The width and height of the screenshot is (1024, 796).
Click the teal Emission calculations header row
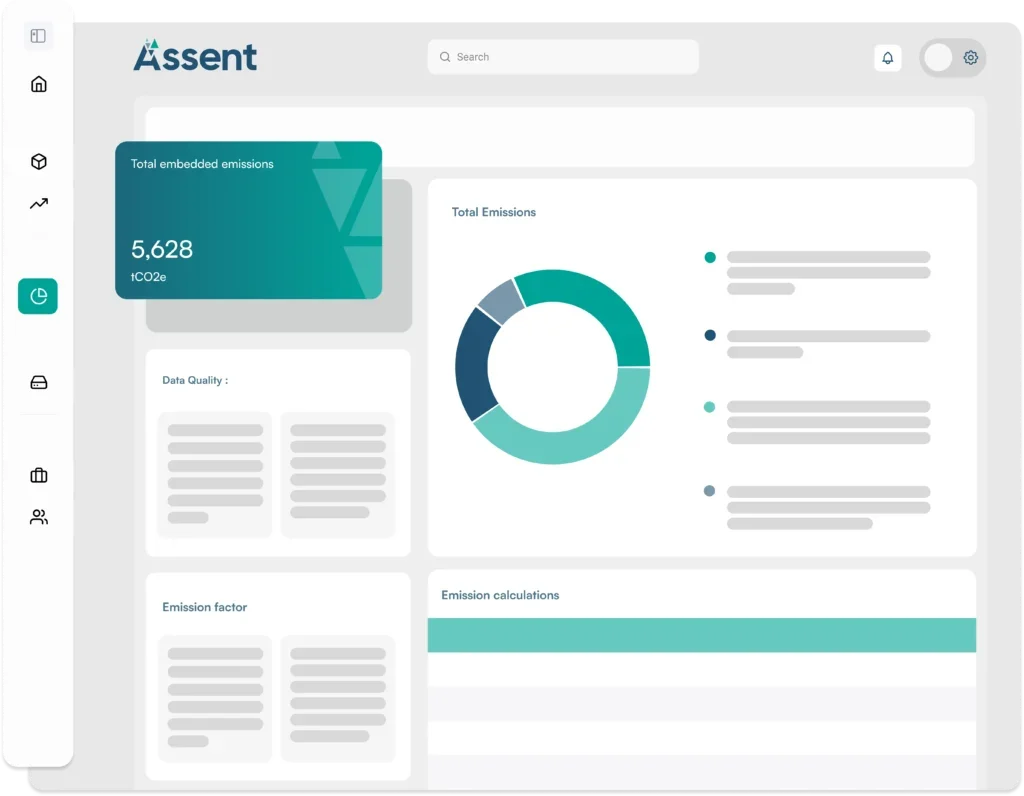[x=701, y=635]
